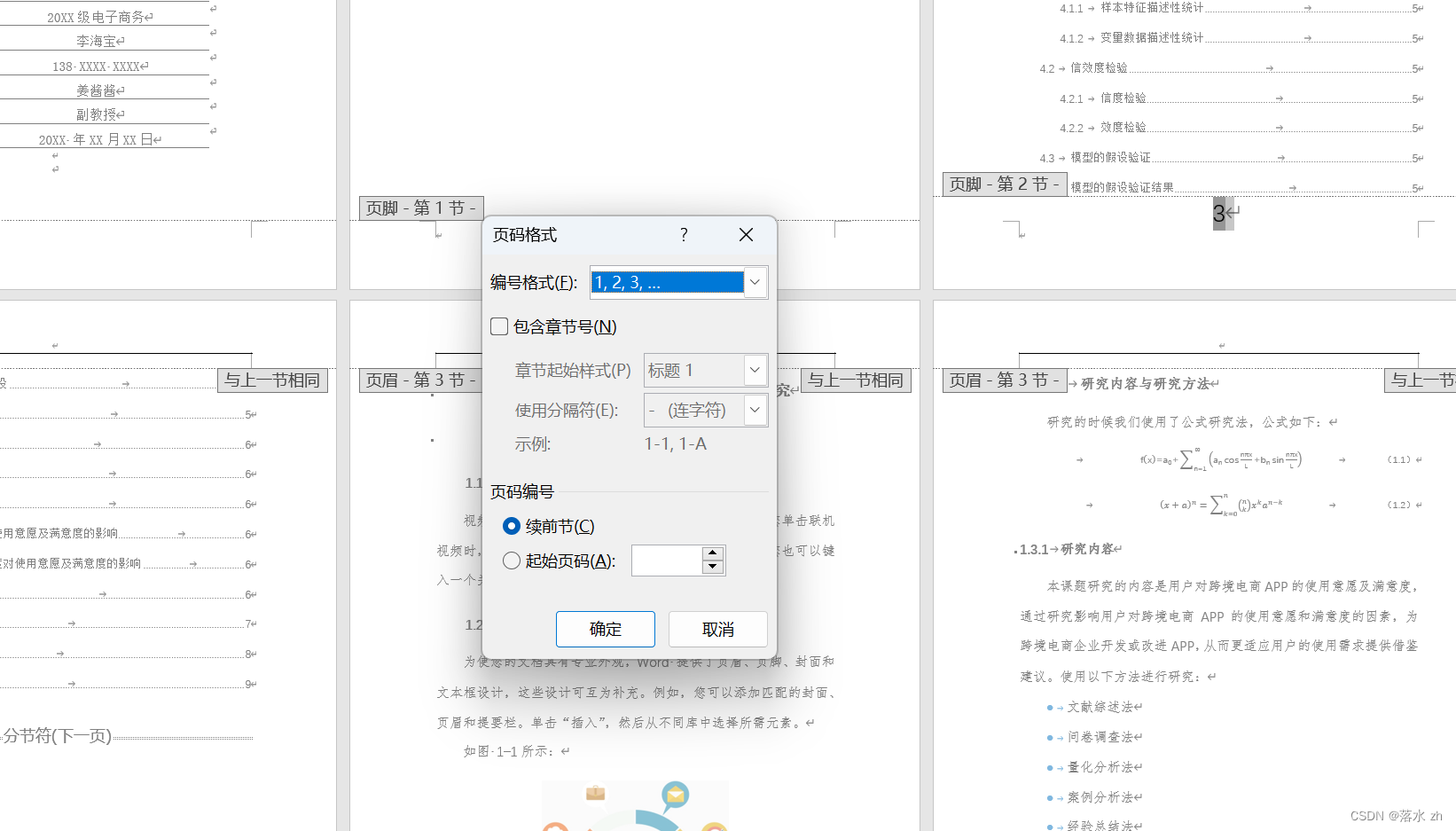
Task: Click the 分节符(下一页) section break marker
Action: click(57, 736)
